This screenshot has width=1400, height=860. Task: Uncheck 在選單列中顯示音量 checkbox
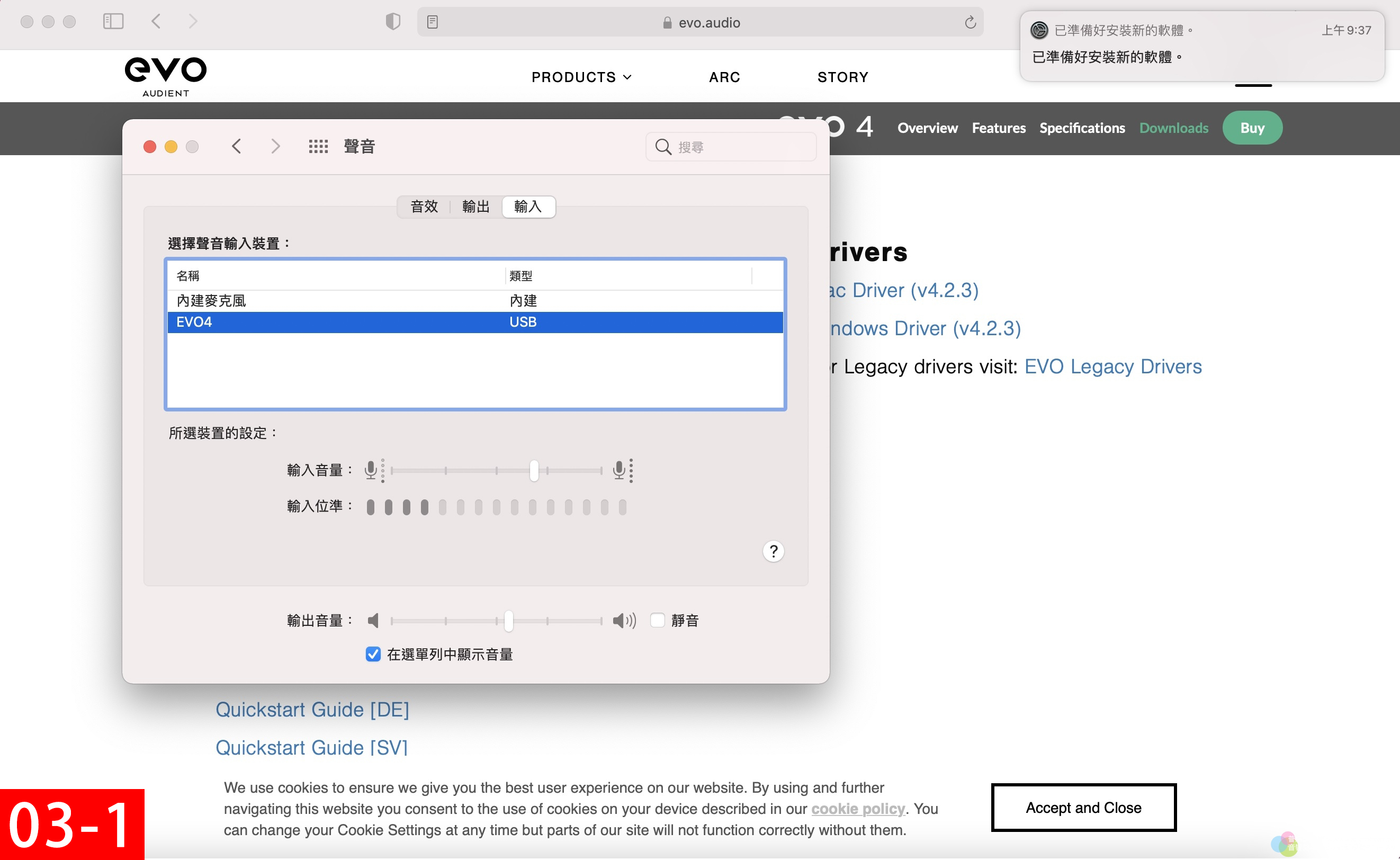point(373,654)
